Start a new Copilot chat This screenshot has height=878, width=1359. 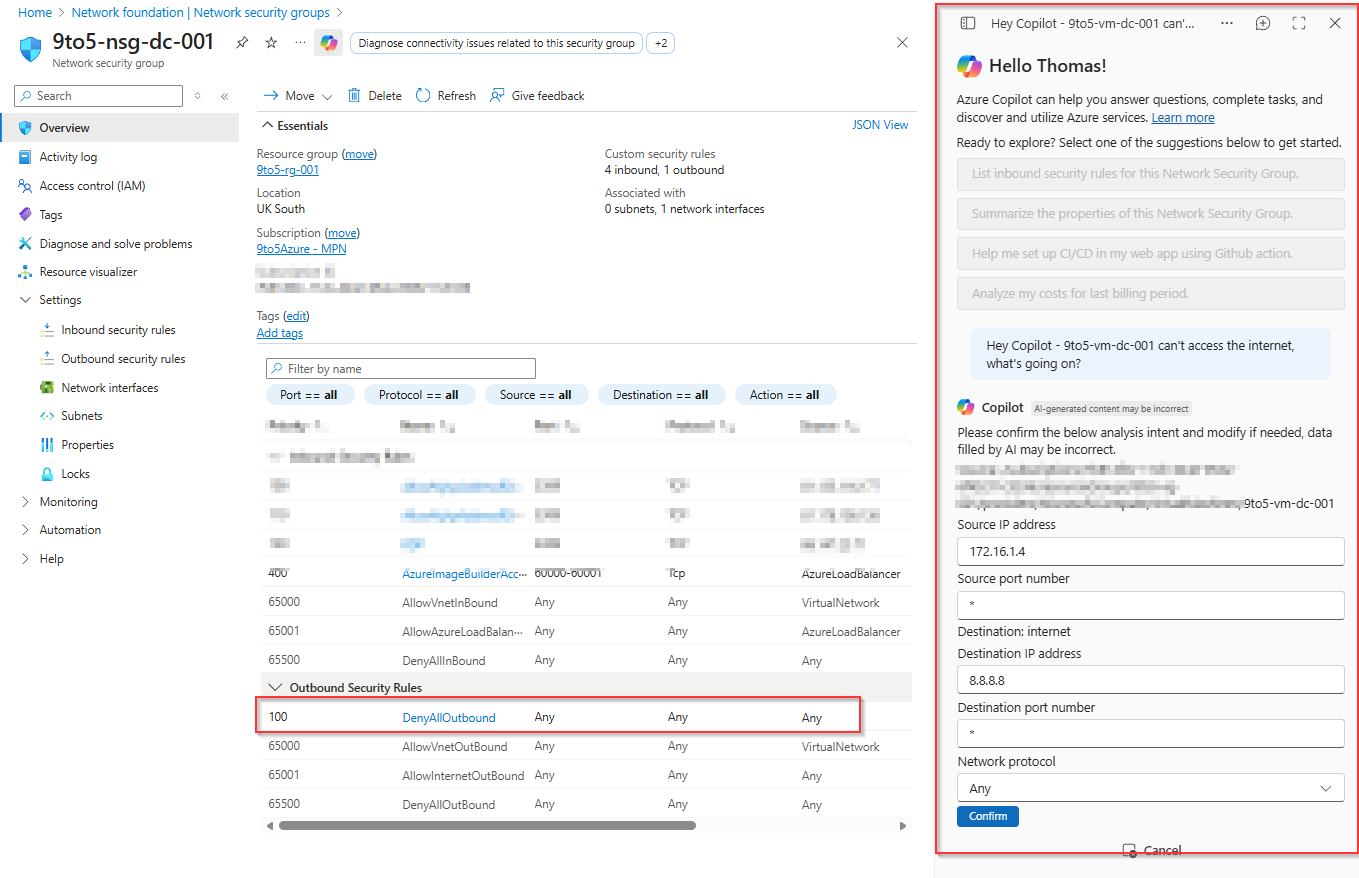[1263, 23]
